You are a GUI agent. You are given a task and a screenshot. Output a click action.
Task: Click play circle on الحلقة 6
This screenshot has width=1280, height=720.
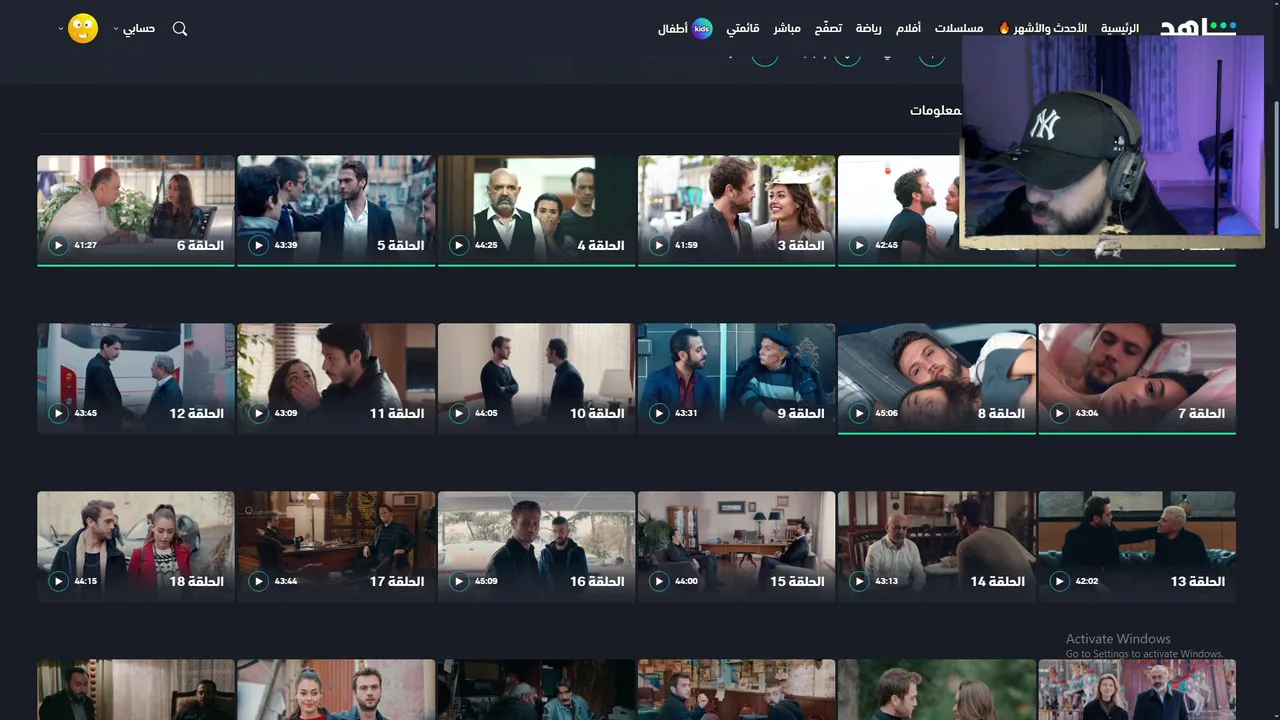pyautogui.click(x=59, y=245)
